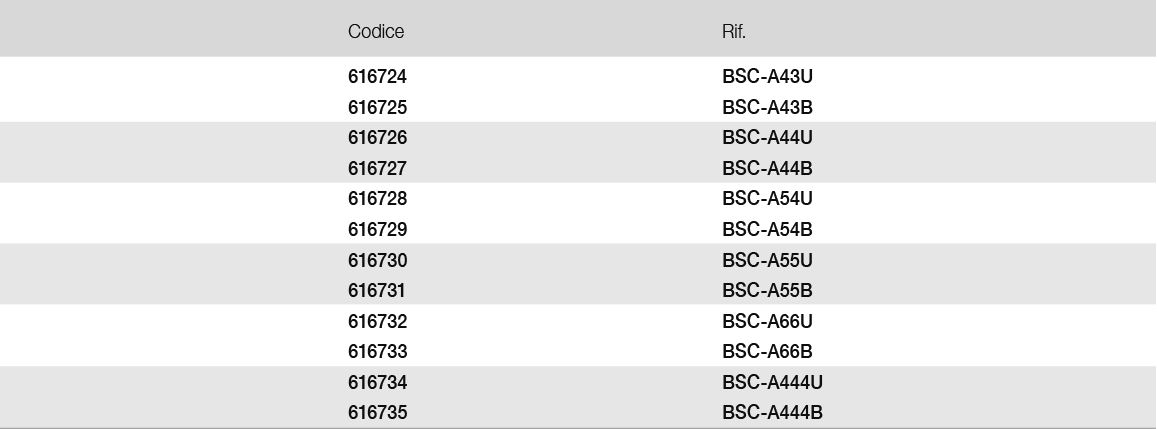1157x429 pixels.
Task: Click code 616731 in Codice column
Action: 378,291
